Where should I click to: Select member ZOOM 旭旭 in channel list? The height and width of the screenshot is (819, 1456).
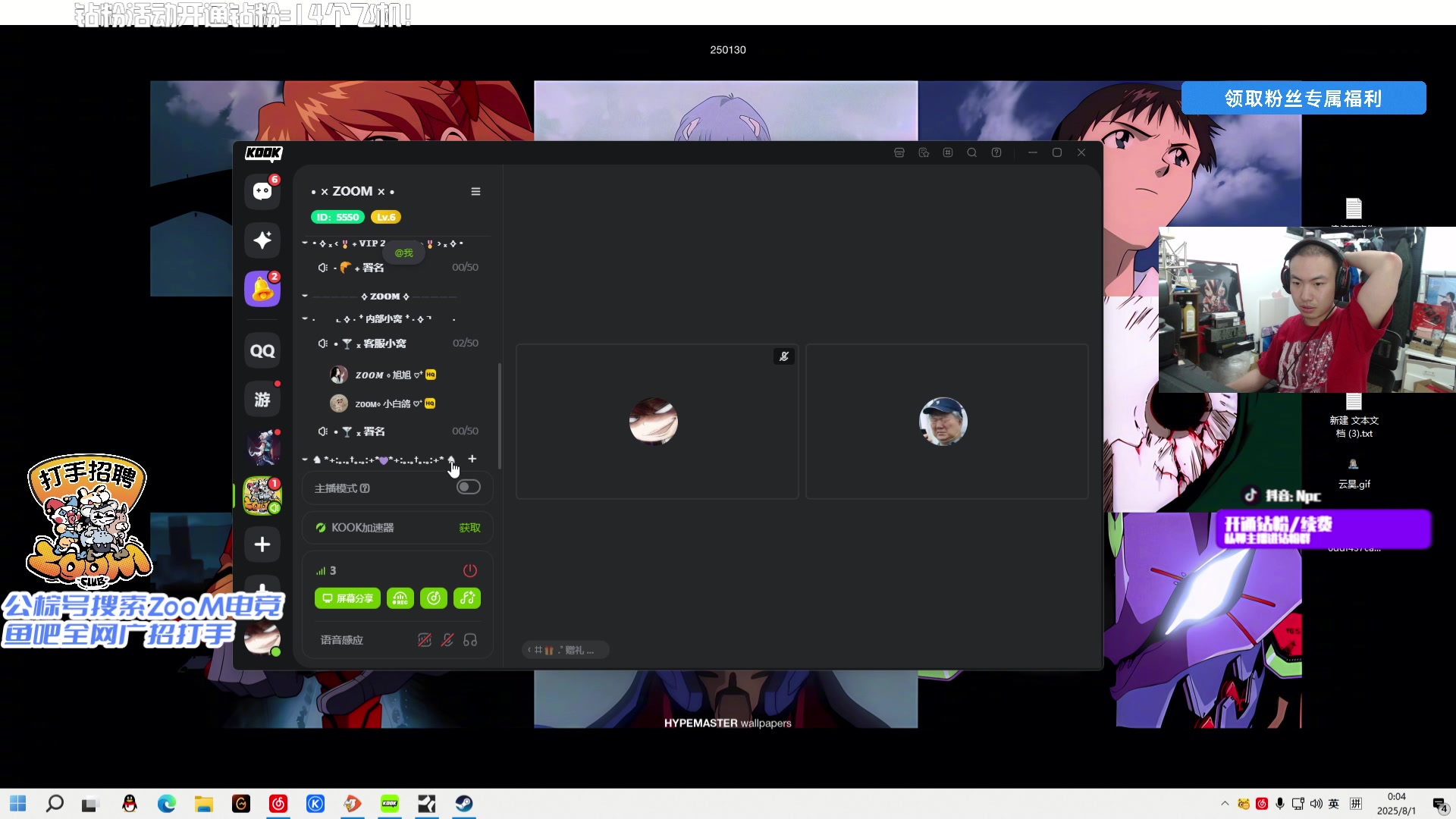383,375
